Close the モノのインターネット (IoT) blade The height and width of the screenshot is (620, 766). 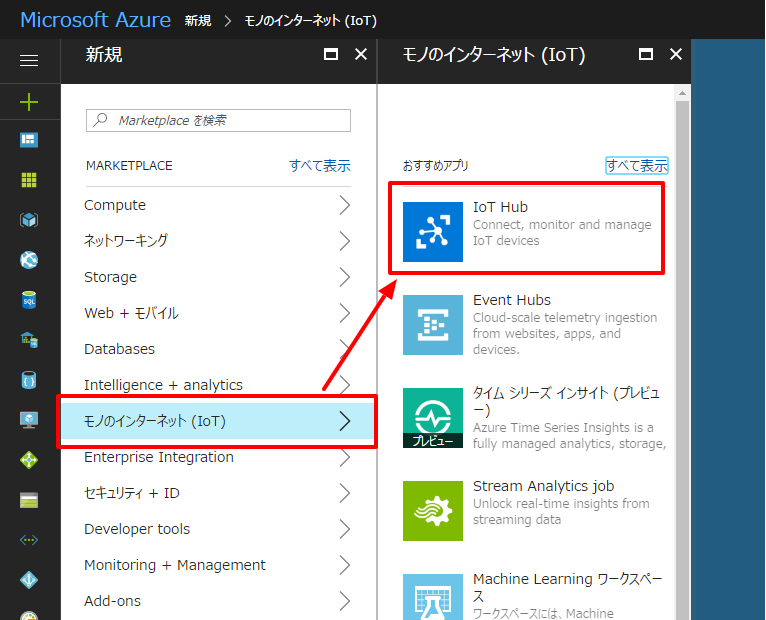click(676, 54)
